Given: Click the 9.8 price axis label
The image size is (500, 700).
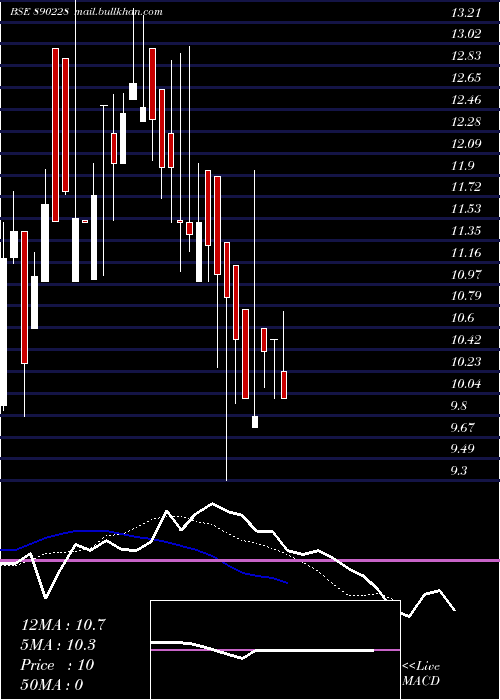Looking at the screenshot, I should (459, 406).
